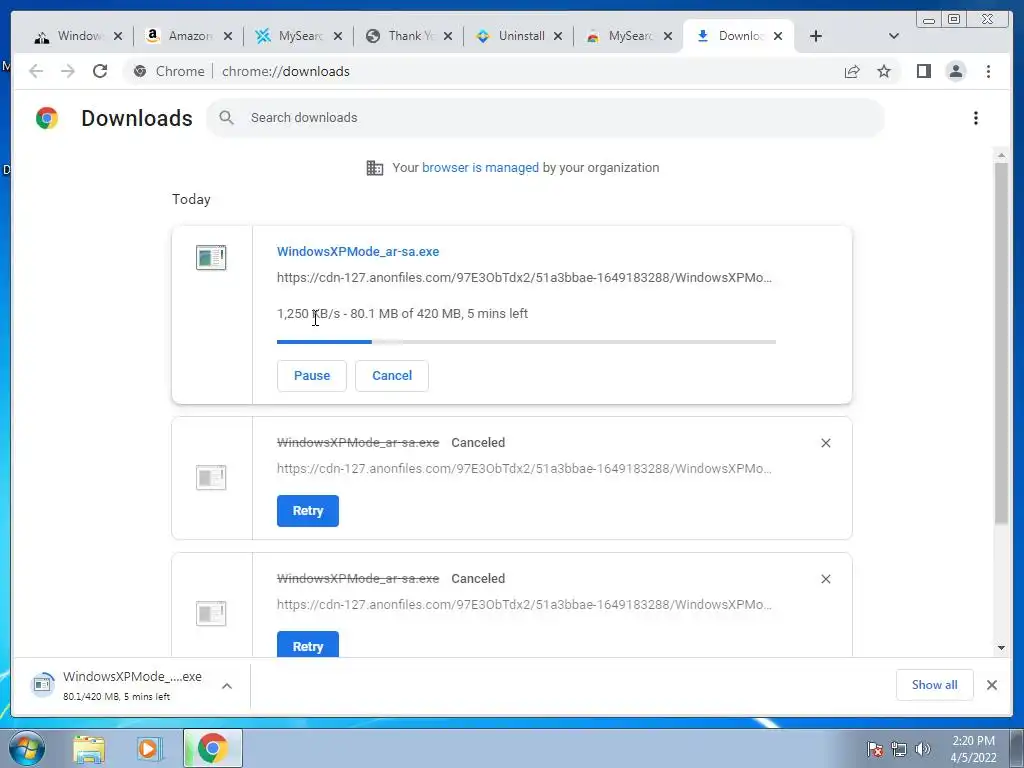Click the Action Center flag tray icon
Screen dimensions: 1024x768
coord(875,749)
